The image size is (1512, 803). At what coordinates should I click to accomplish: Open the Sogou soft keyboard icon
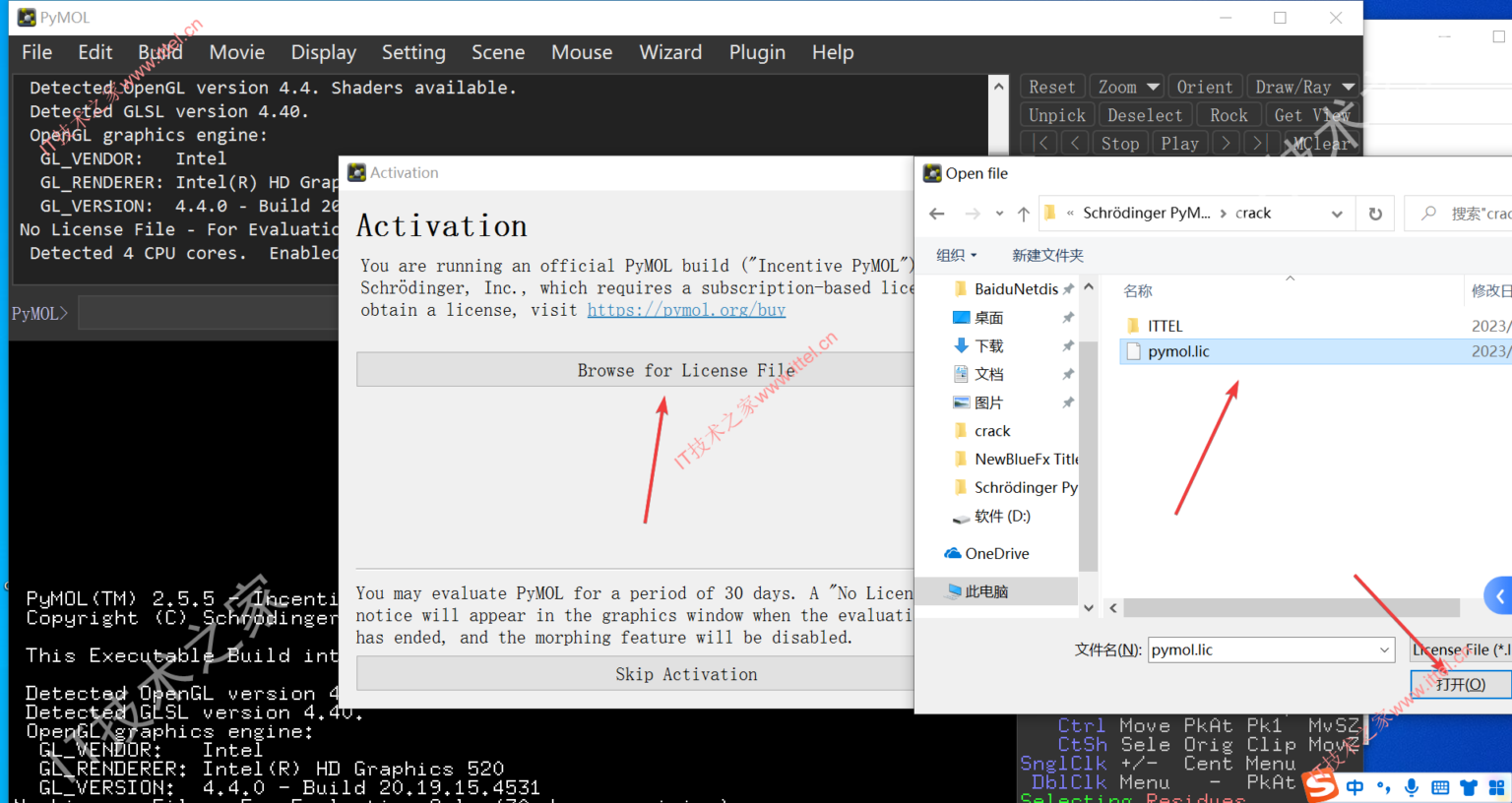(1440, 787)
